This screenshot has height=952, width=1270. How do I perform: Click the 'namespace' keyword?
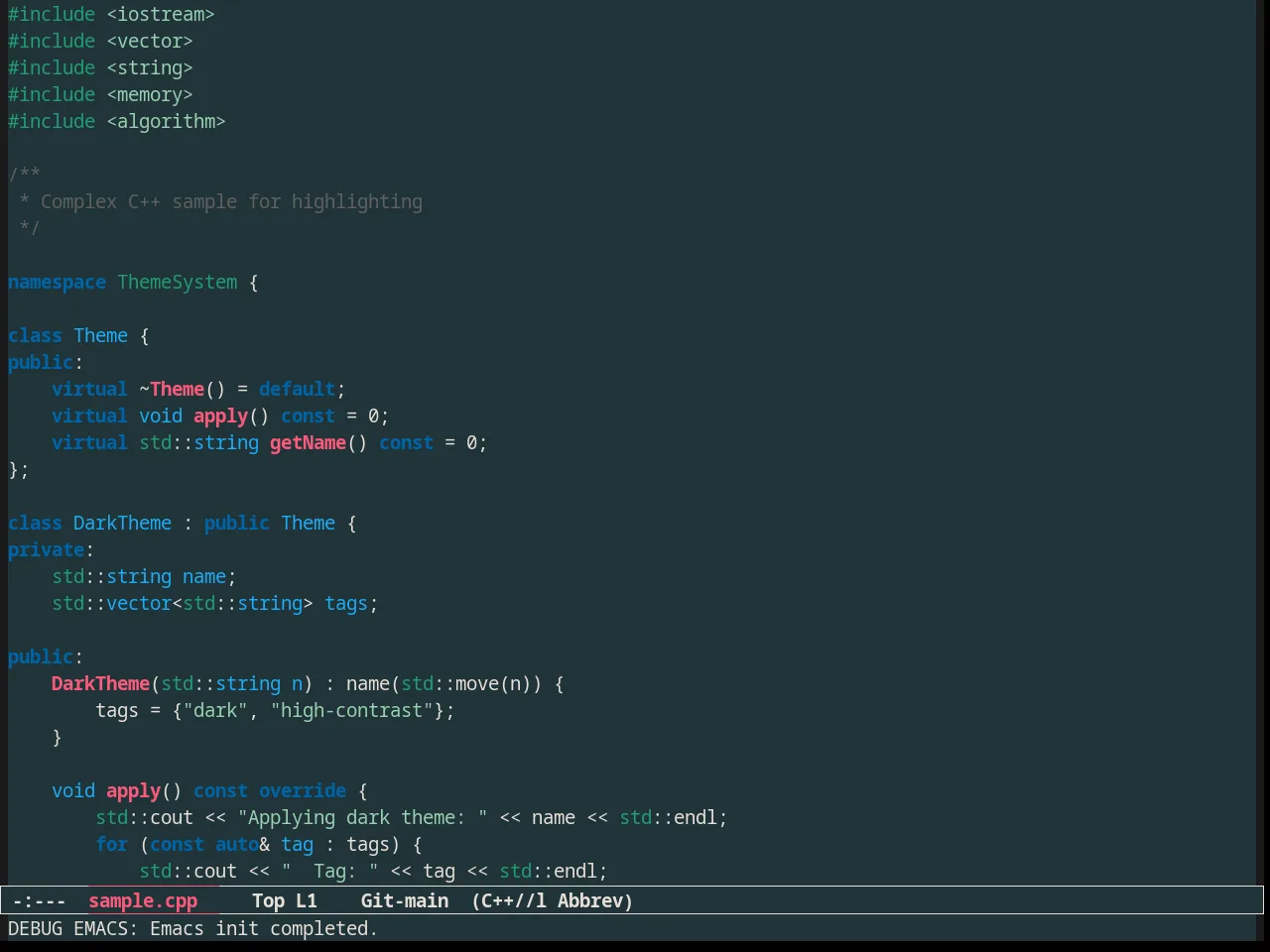(57, 282)
